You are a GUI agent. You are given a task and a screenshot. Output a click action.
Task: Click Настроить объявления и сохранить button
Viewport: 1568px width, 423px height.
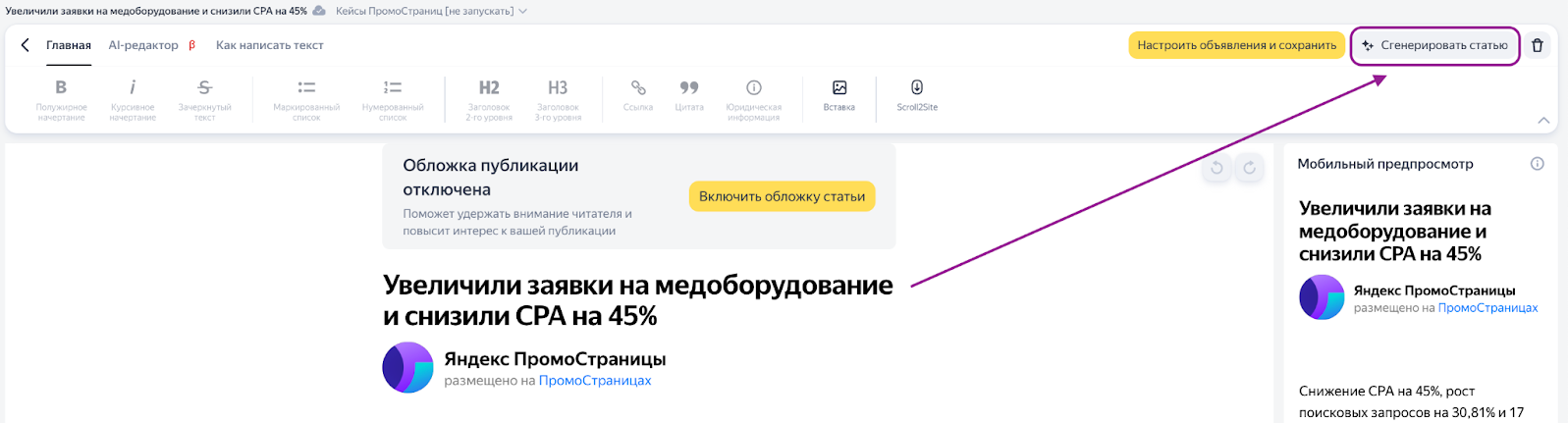[x=1236, y=45]
